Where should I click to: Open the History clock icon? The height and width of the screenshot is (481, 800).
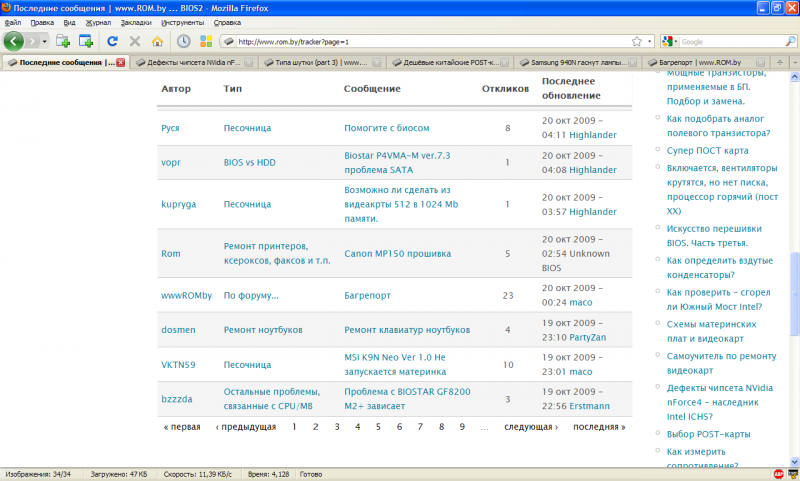coord(184,41)
